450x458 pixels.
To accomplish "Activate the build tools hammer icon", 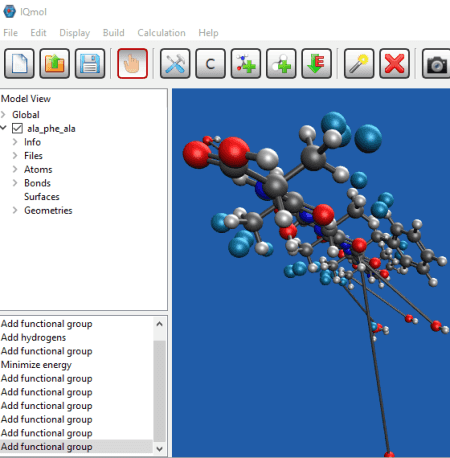I will coord(175,63).
